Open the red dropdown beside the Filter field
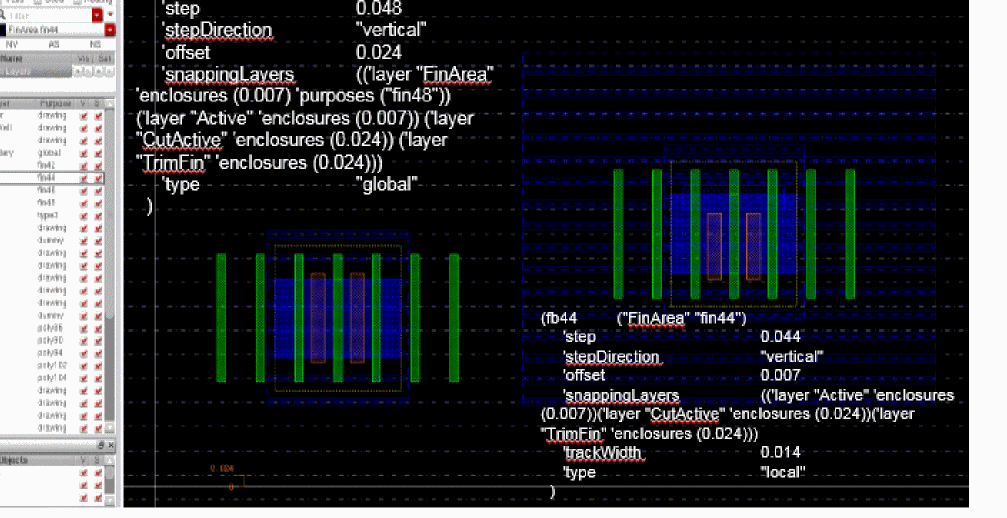 click(x=98, y=15)
